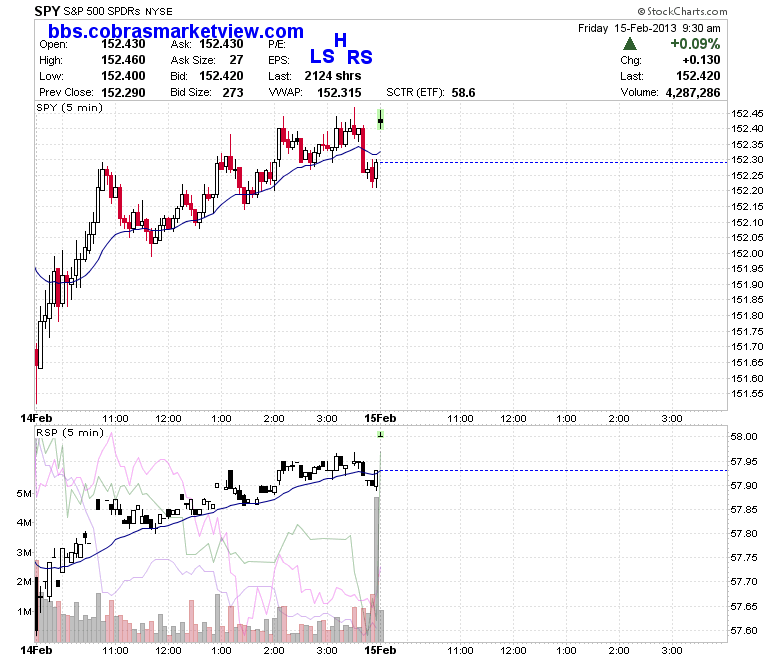Viewport: 780px width, 659px height.
Task: Click the S&P 500 SPDRs NYSE description
Action: click(118, 11)
